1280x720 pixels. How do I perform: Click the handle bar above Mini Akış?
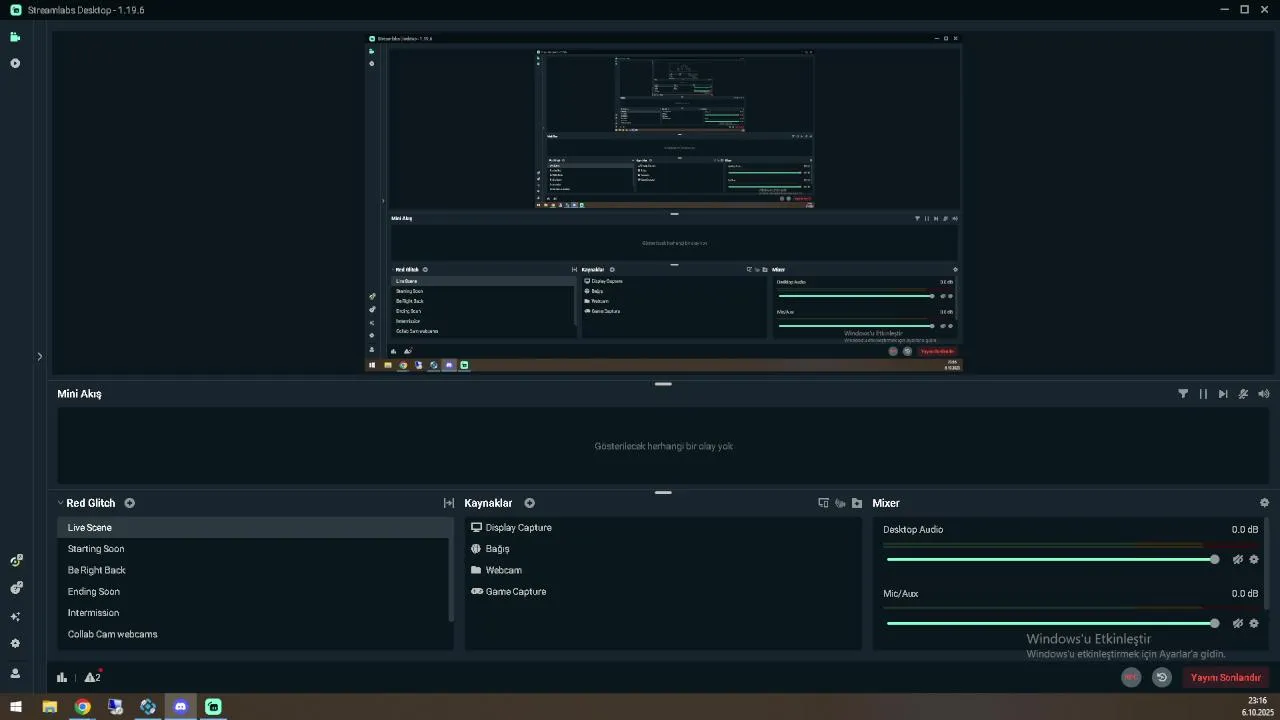(x=663, y=384)
